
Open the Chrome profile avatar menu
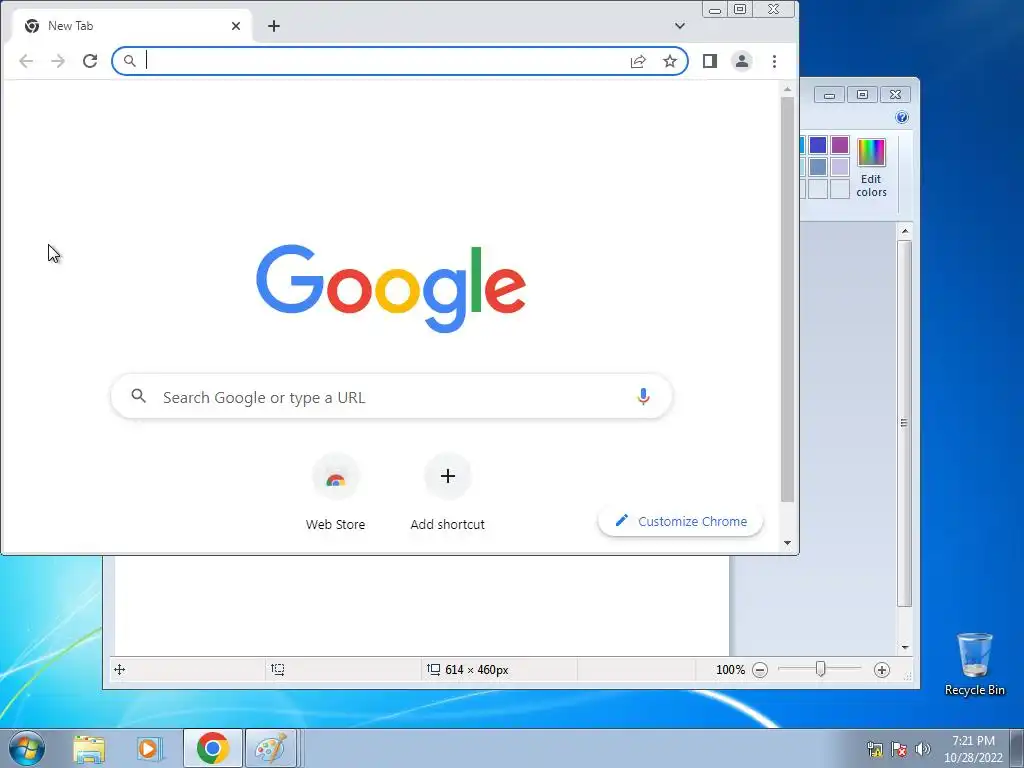742,61
